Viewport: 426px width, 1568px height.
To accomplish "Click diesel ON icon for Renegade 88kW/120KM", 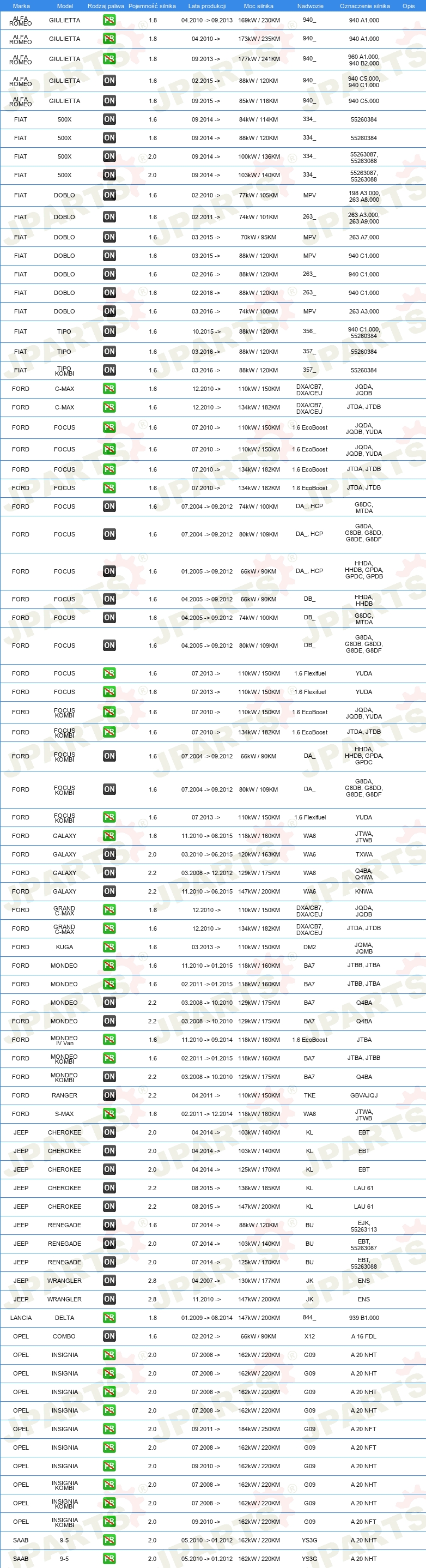I will [109, 1225].
